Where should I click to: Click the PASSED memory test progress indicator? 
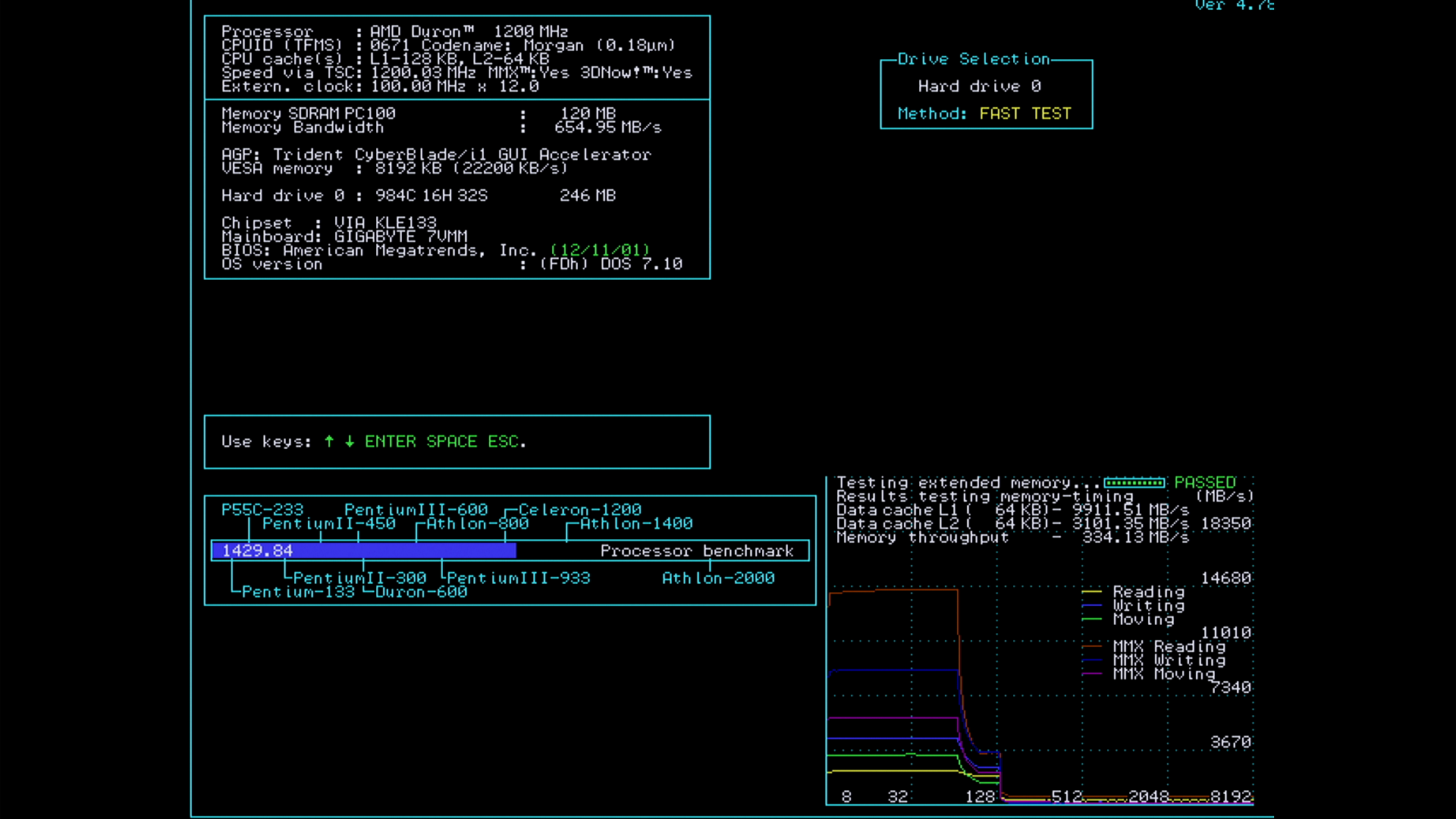[x=1134, y=482]
